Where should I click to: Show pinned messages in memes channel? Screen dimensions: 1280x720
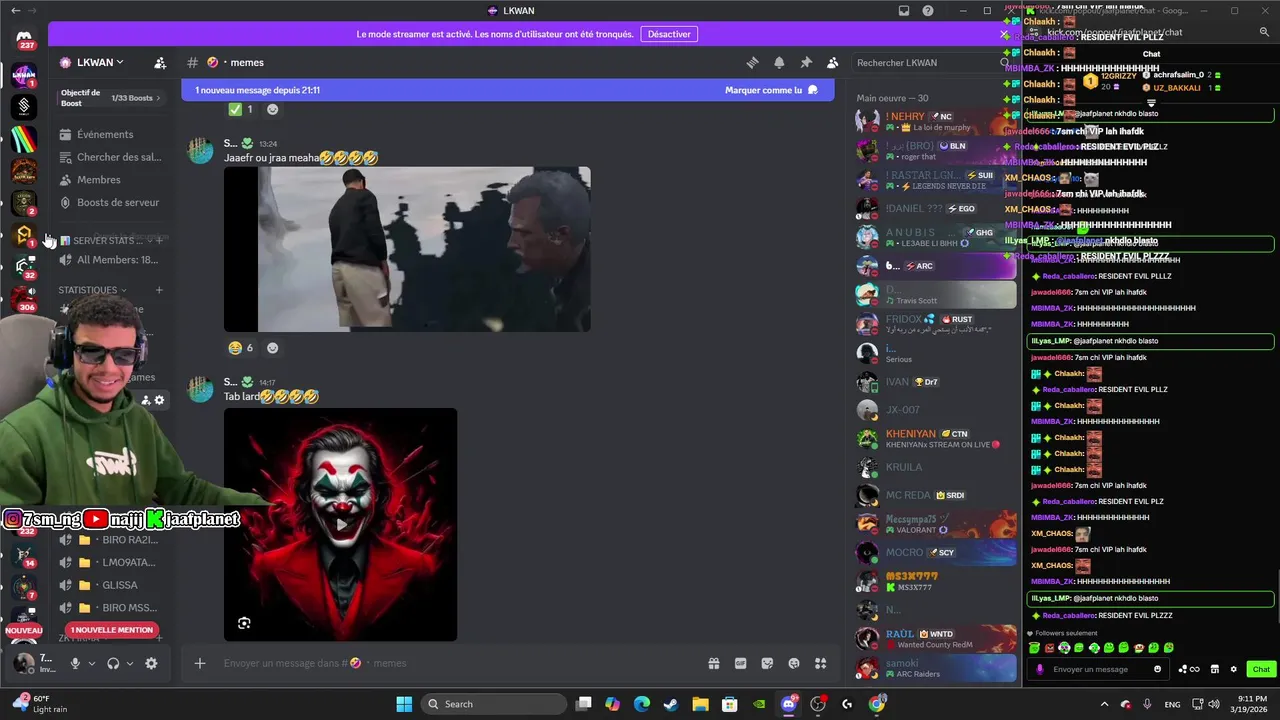(806, 62)
